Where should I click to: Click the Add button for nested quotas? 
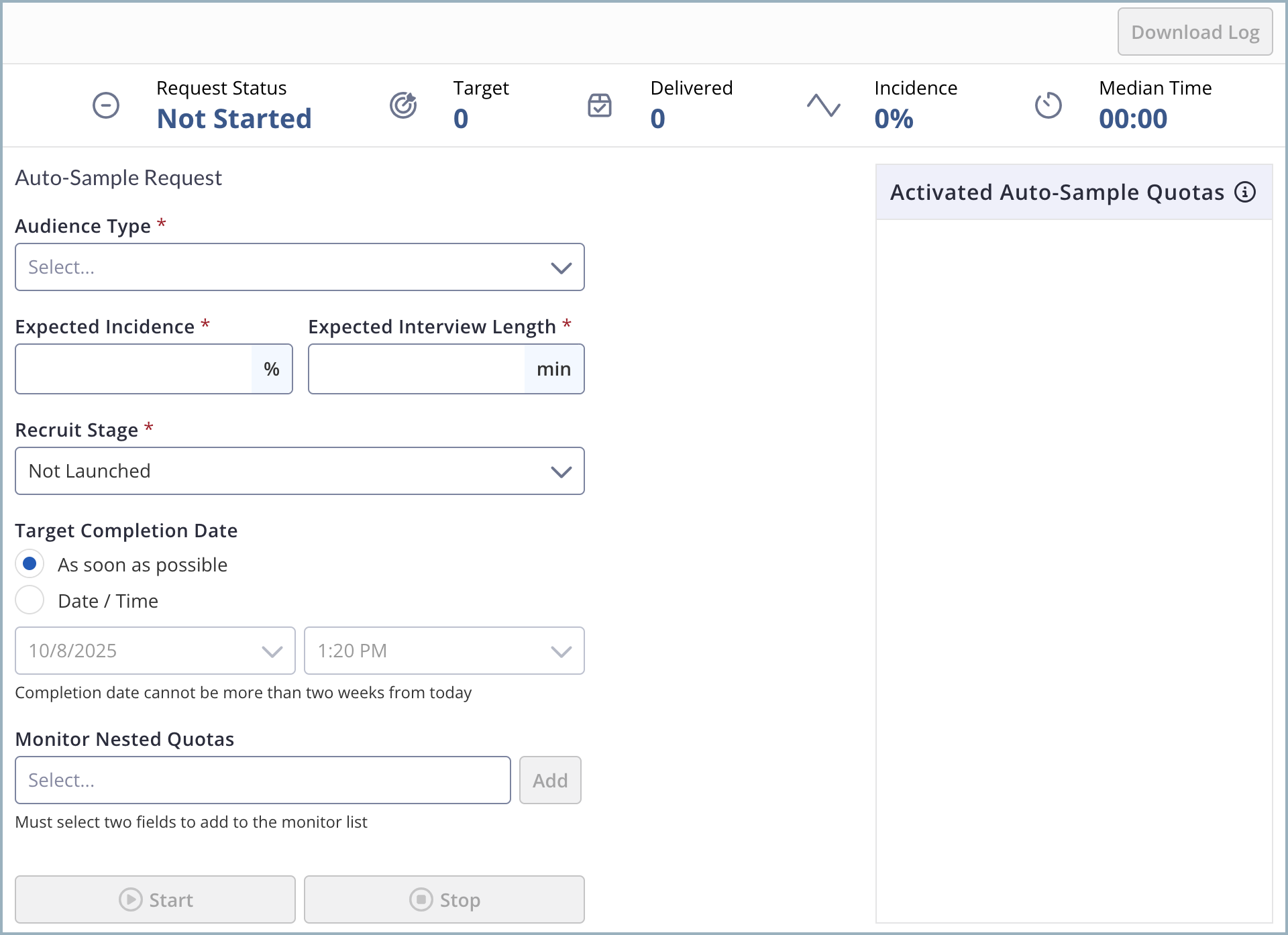point(550,780)
